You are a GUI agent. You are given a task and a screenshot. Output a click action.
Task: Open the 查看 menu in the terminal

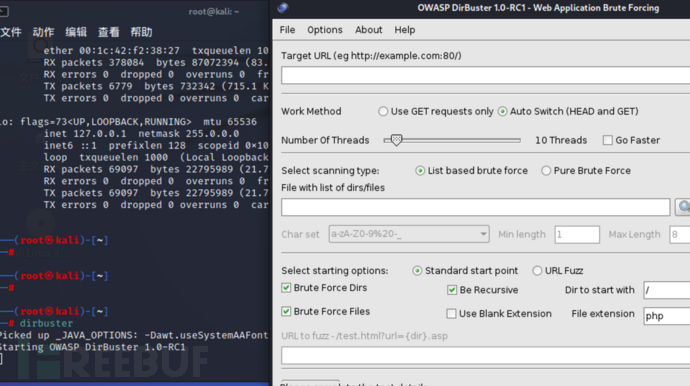(109, 32)
